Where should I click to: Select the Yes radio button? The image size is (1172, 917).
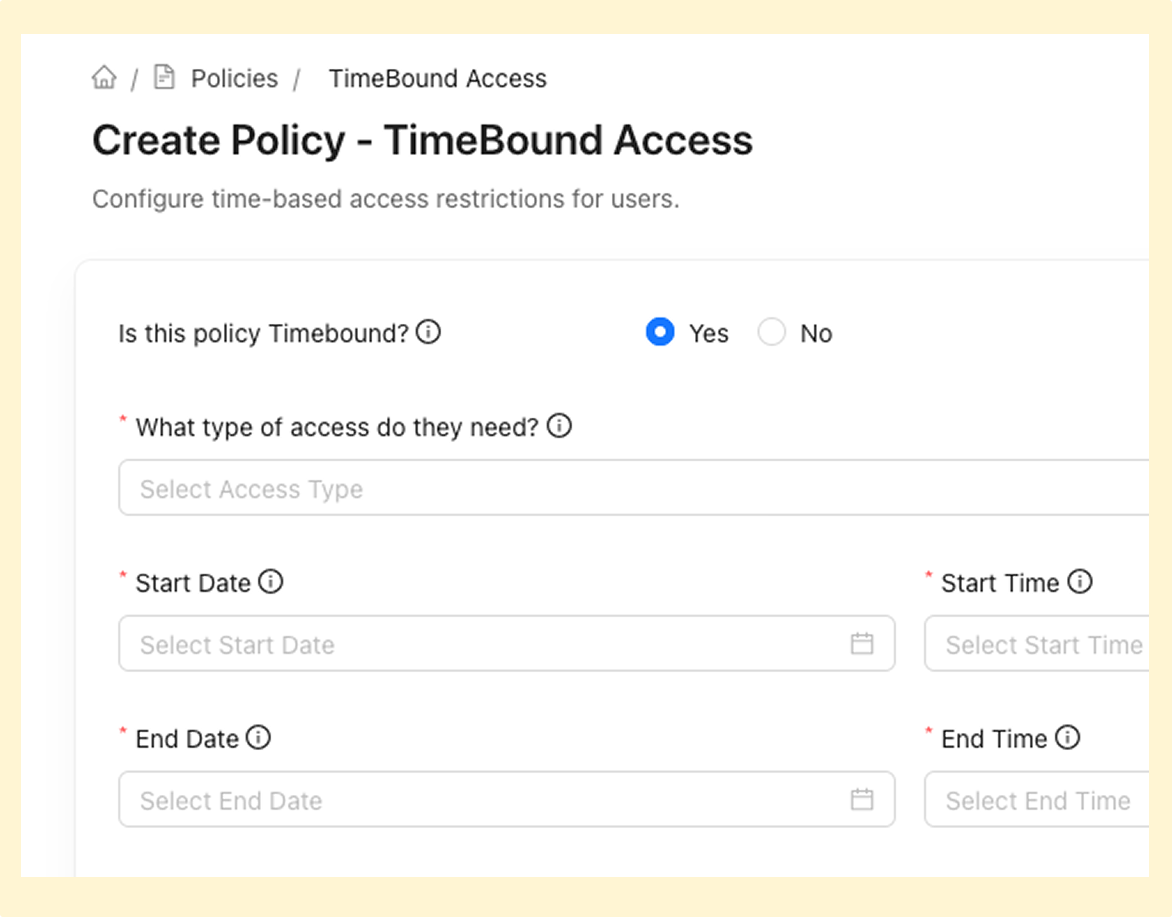(660, 332)
